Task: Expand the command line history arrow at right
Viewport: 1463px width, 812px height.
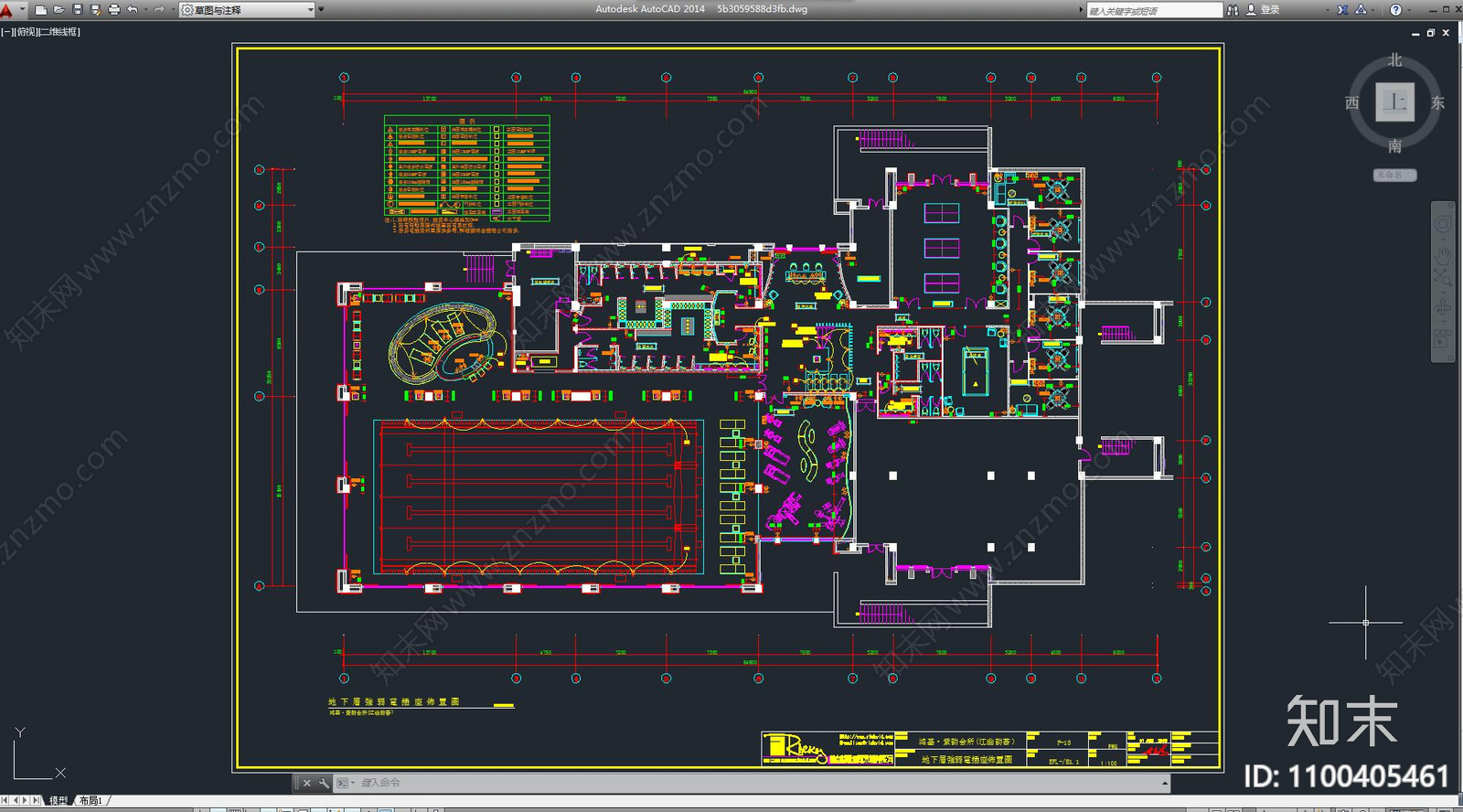Action: coord(1165,783)
